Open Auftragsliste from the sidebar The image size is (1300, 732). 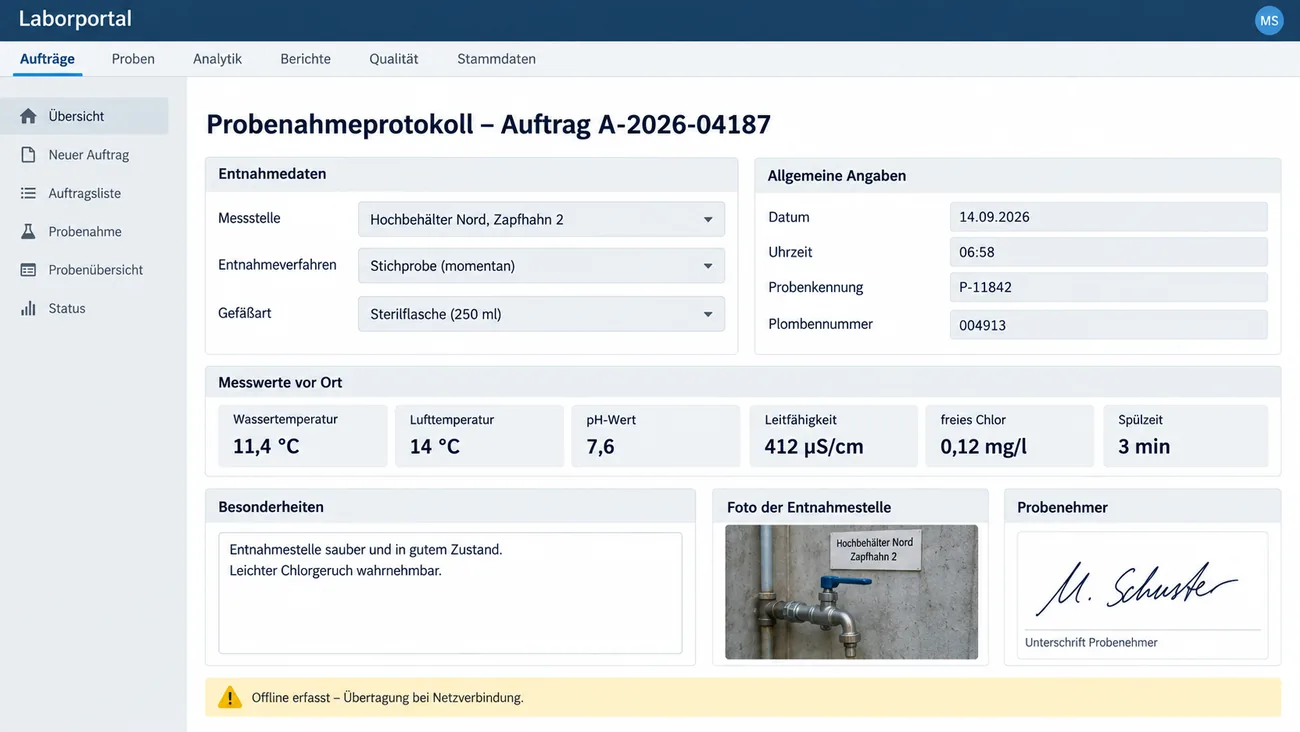(84, 193)
